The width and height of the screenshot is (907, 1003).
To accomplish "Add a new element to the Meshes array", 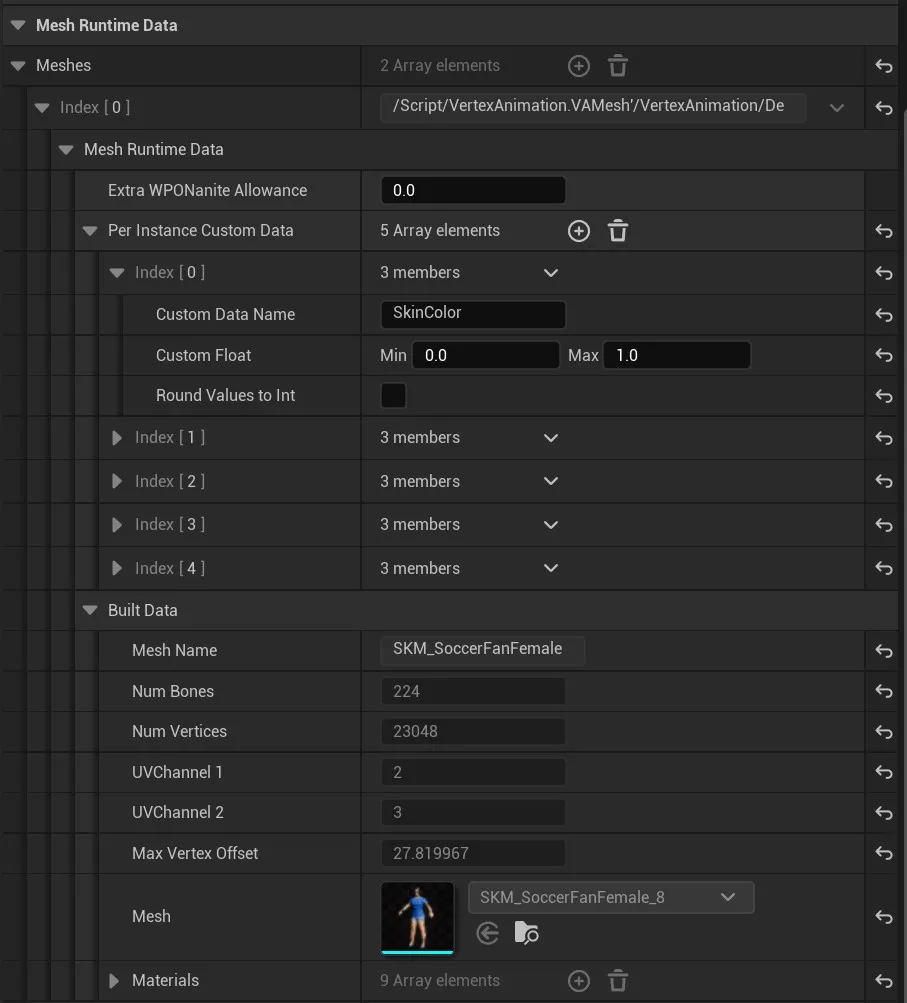I will point(578,65).
